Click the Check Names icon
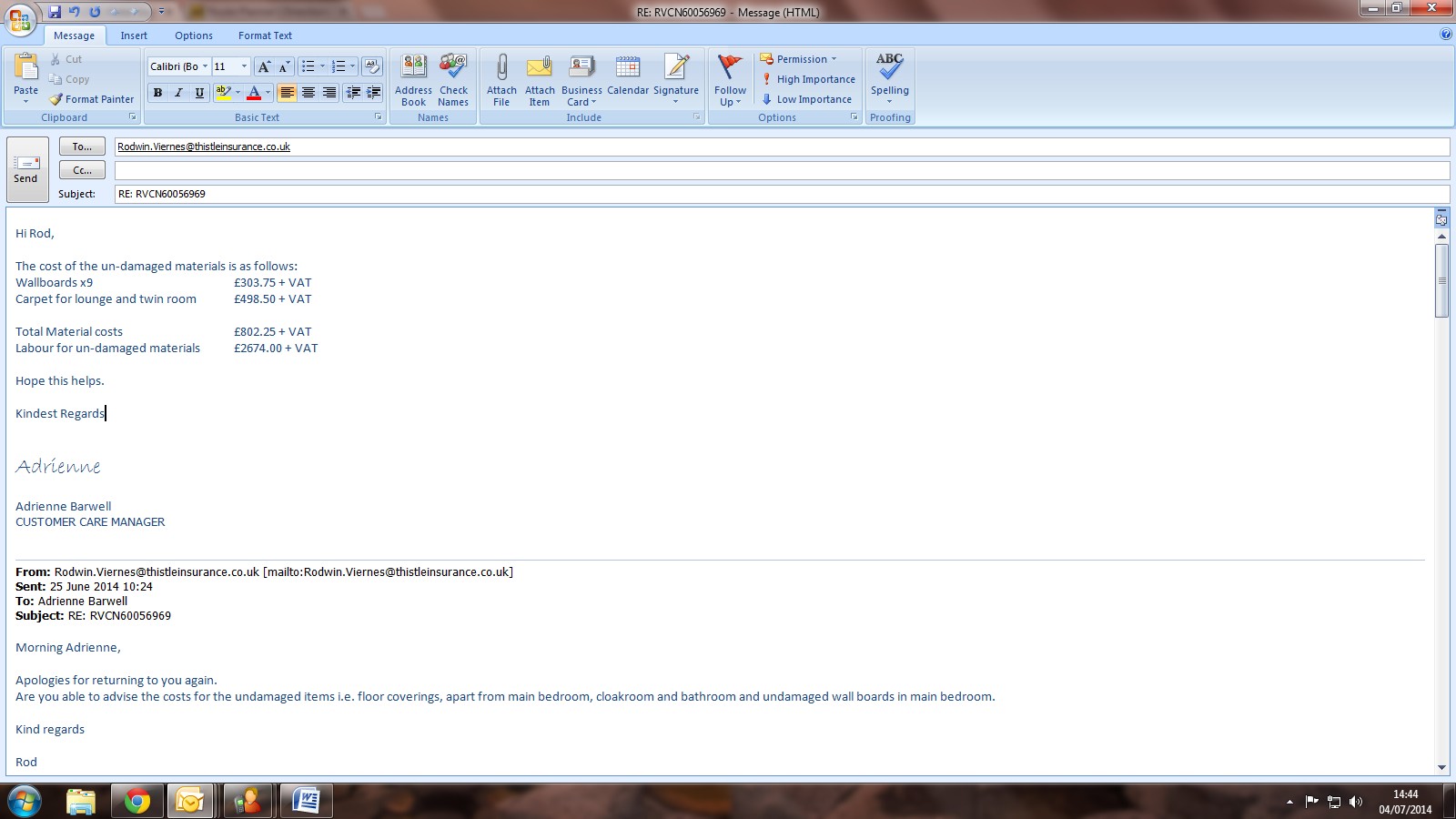Viewport: 1456px width, 819px height. (453, 68)
